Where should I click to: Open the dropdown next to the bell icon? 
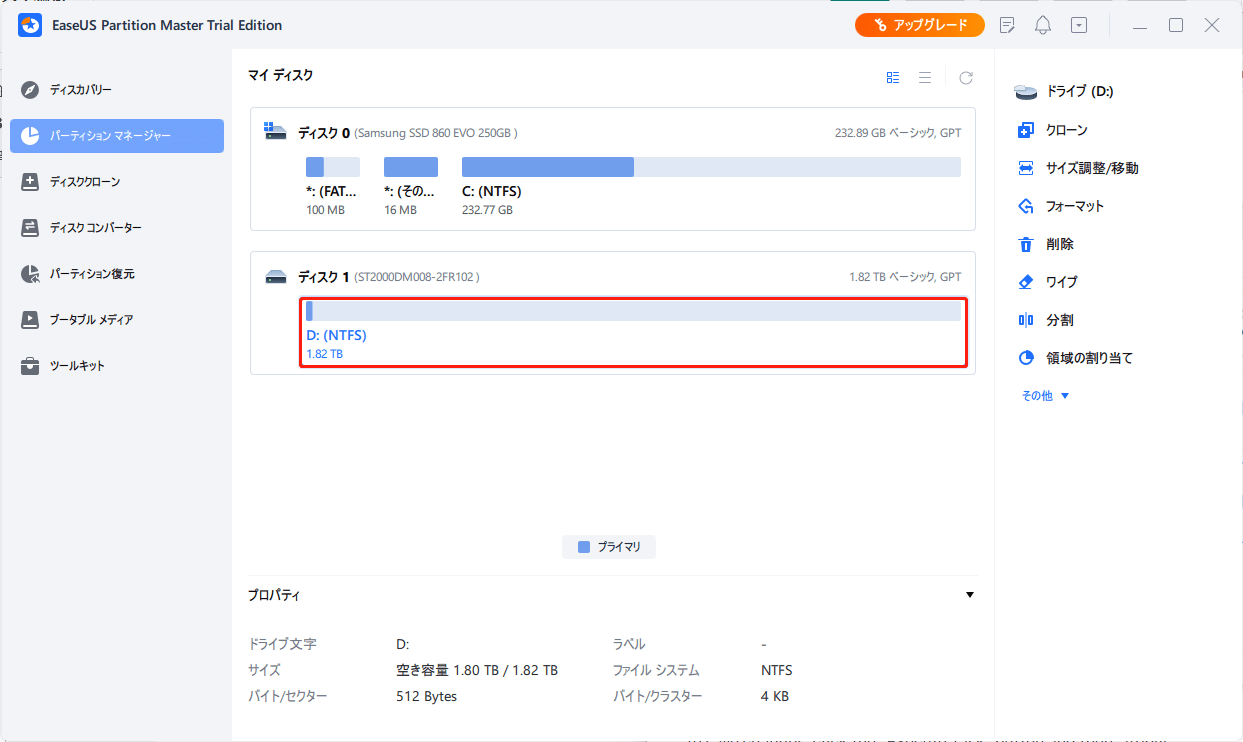(1078, 24)
